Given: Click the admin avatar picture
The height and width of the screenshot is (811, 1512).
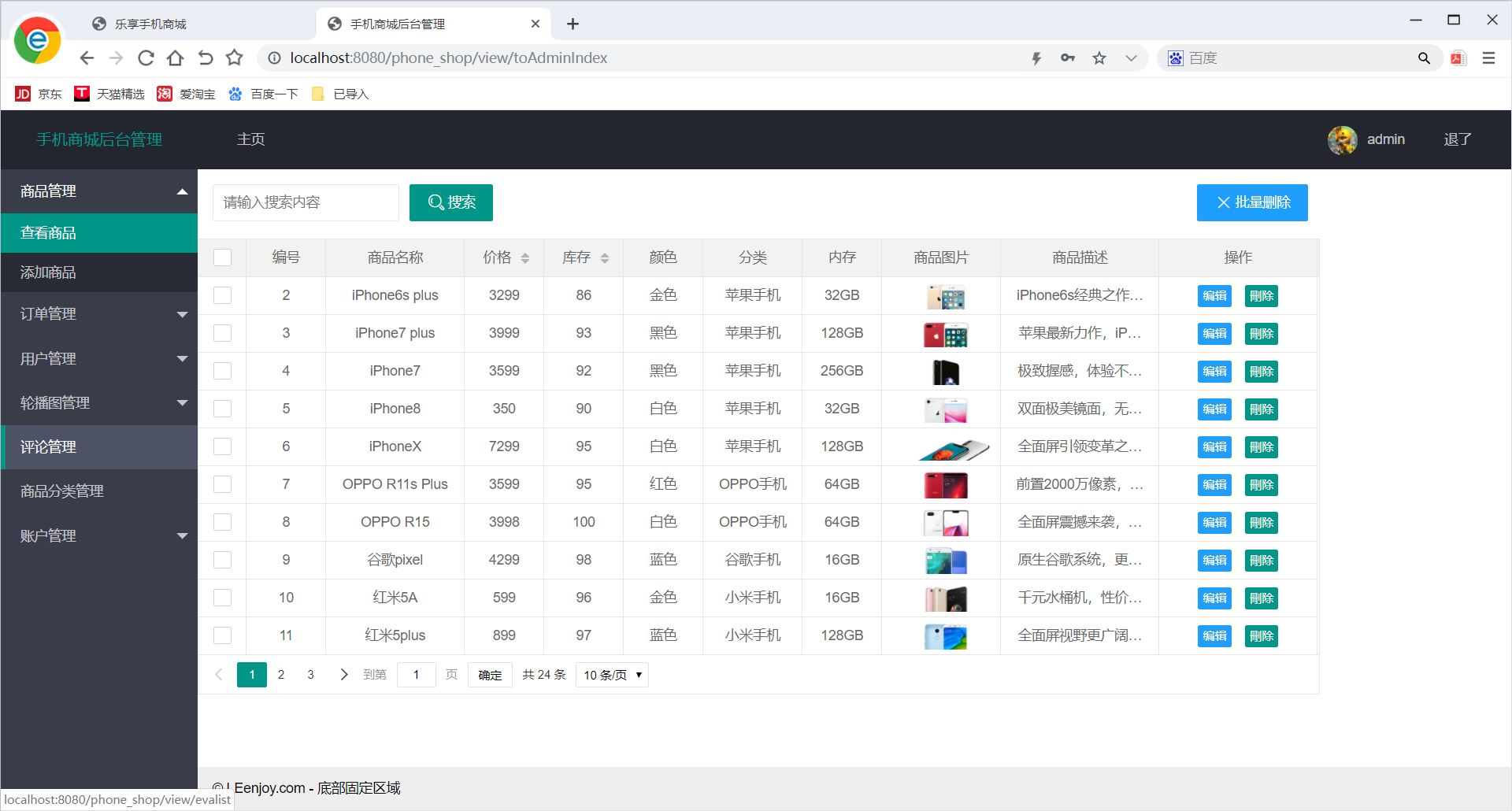Looking at the screenshot, I should pyautogui.click(x=1341, y=139).
